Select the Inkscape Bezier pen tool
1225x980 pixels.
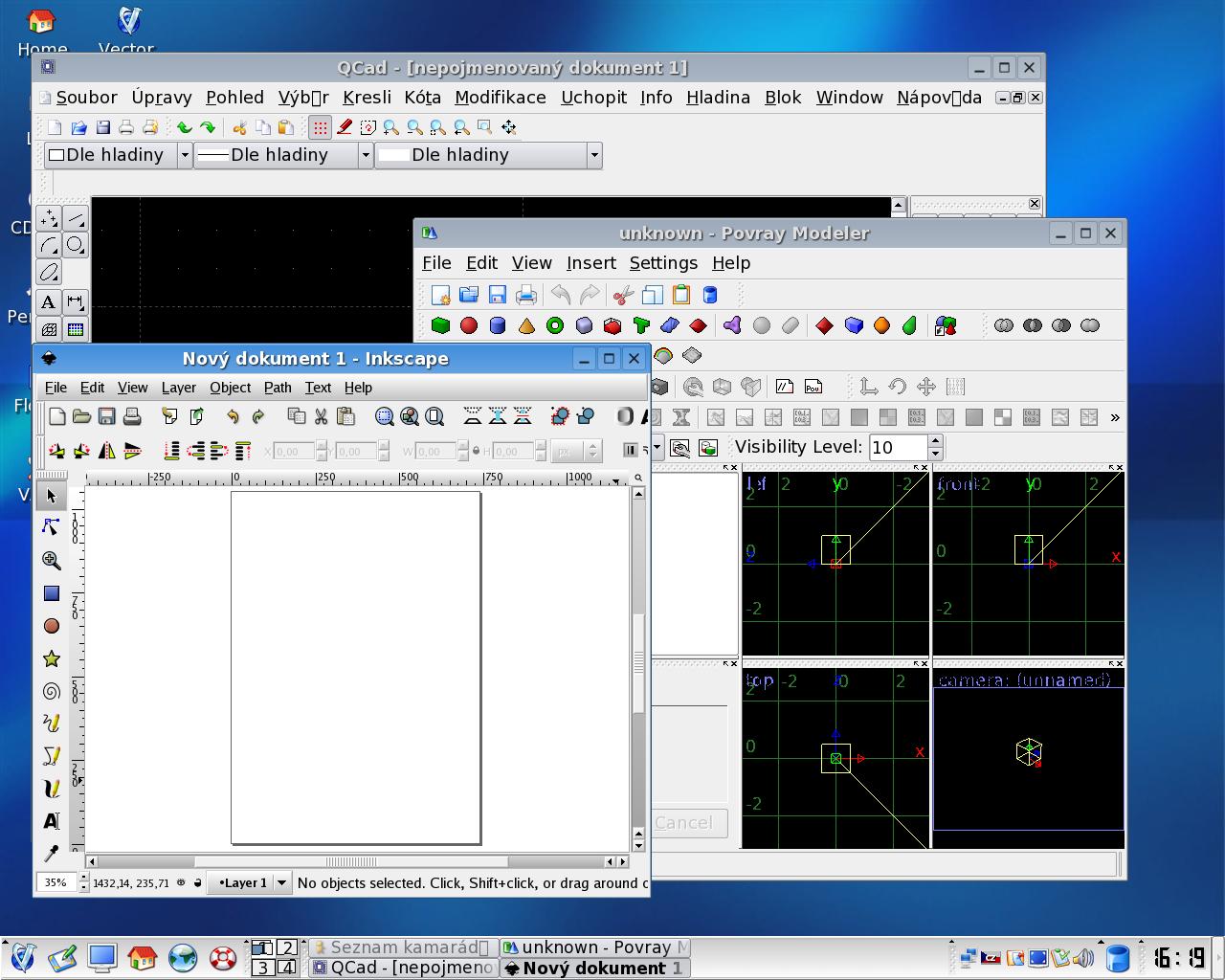coord(52,756)
